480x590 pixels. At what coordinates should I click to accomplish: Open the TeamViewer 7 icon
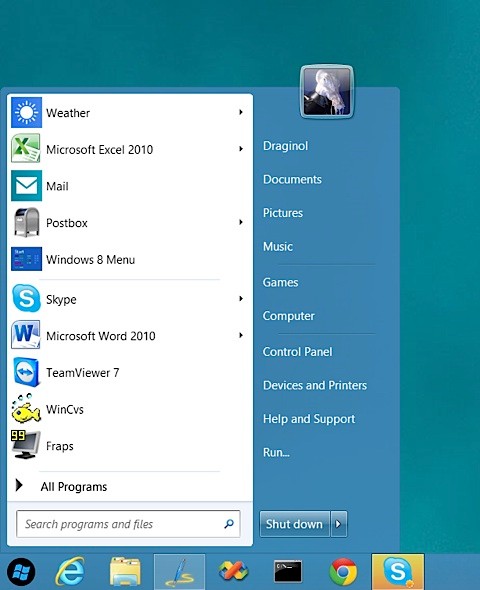[x=26, y=372]
